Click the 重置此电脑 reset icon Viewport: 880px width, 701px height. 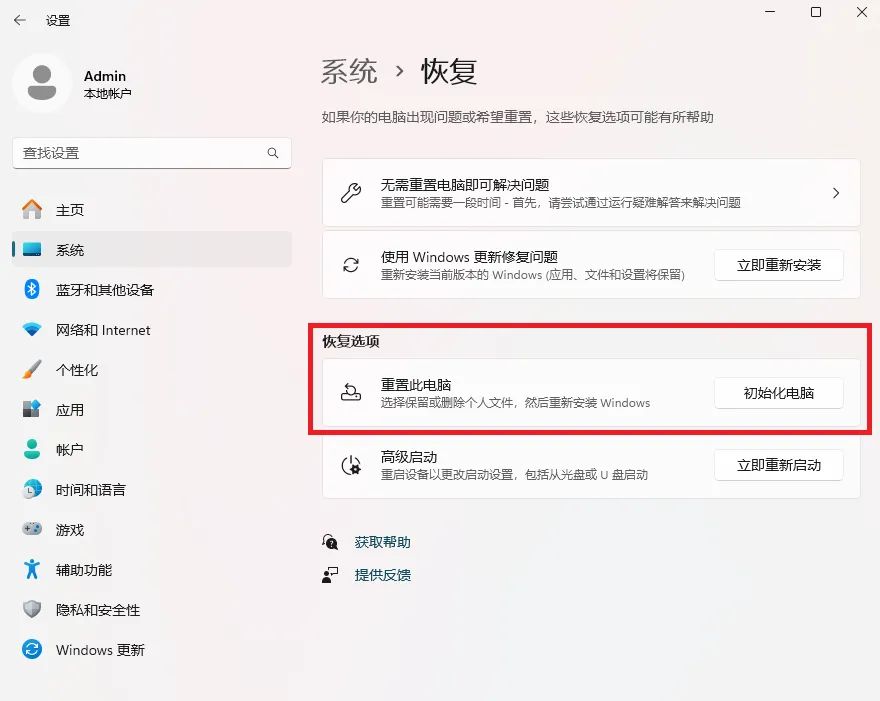[351, 392]
